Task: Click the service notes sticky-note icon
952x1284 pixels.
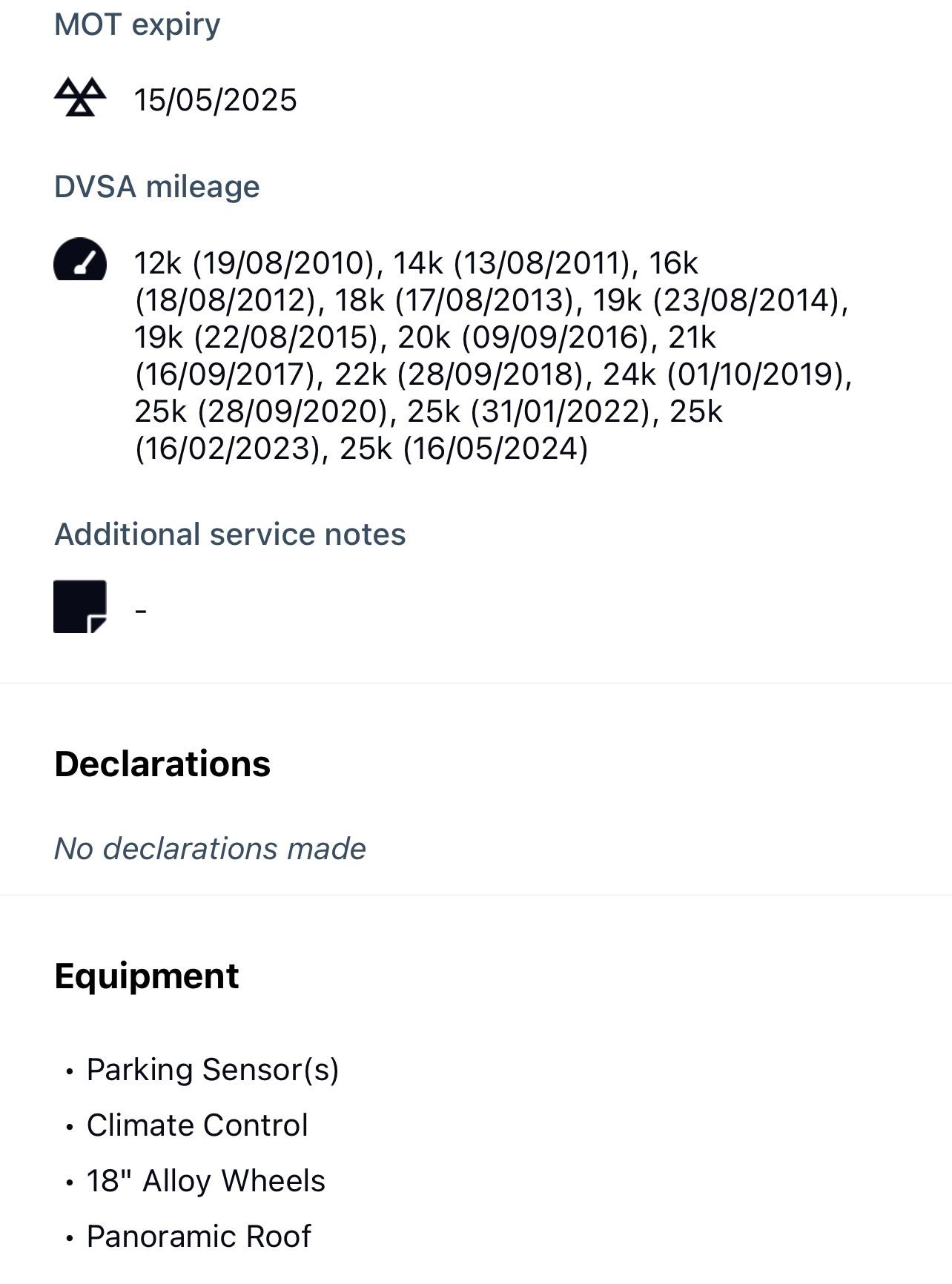Action: 80,606
